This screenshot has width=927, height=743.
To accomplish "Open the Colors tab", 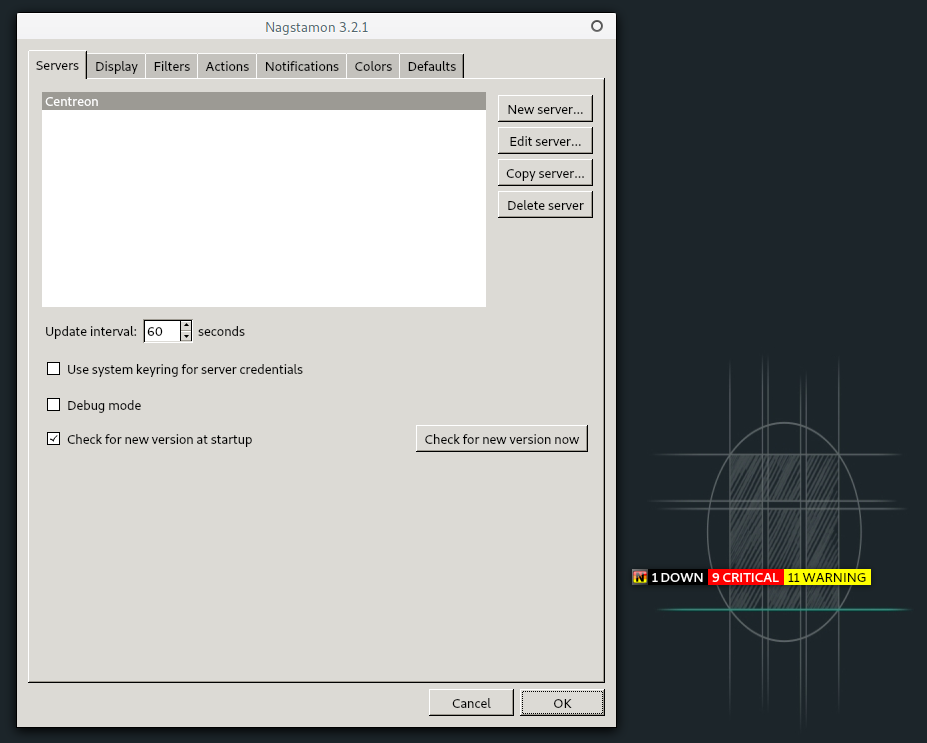I will pos(373,66).
